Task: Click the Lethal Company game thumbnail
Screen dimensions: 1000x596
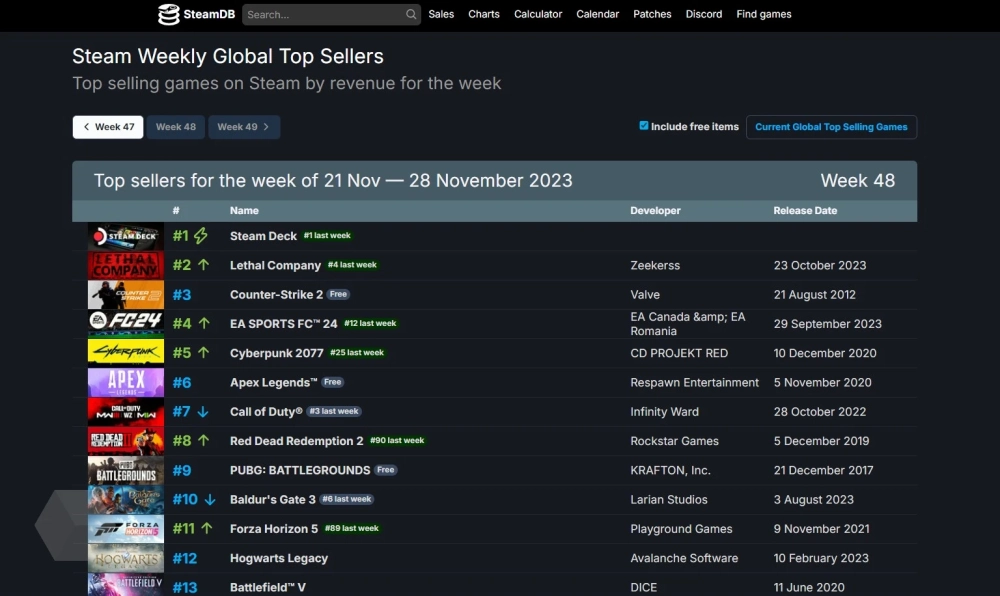Action: [126, 266]
